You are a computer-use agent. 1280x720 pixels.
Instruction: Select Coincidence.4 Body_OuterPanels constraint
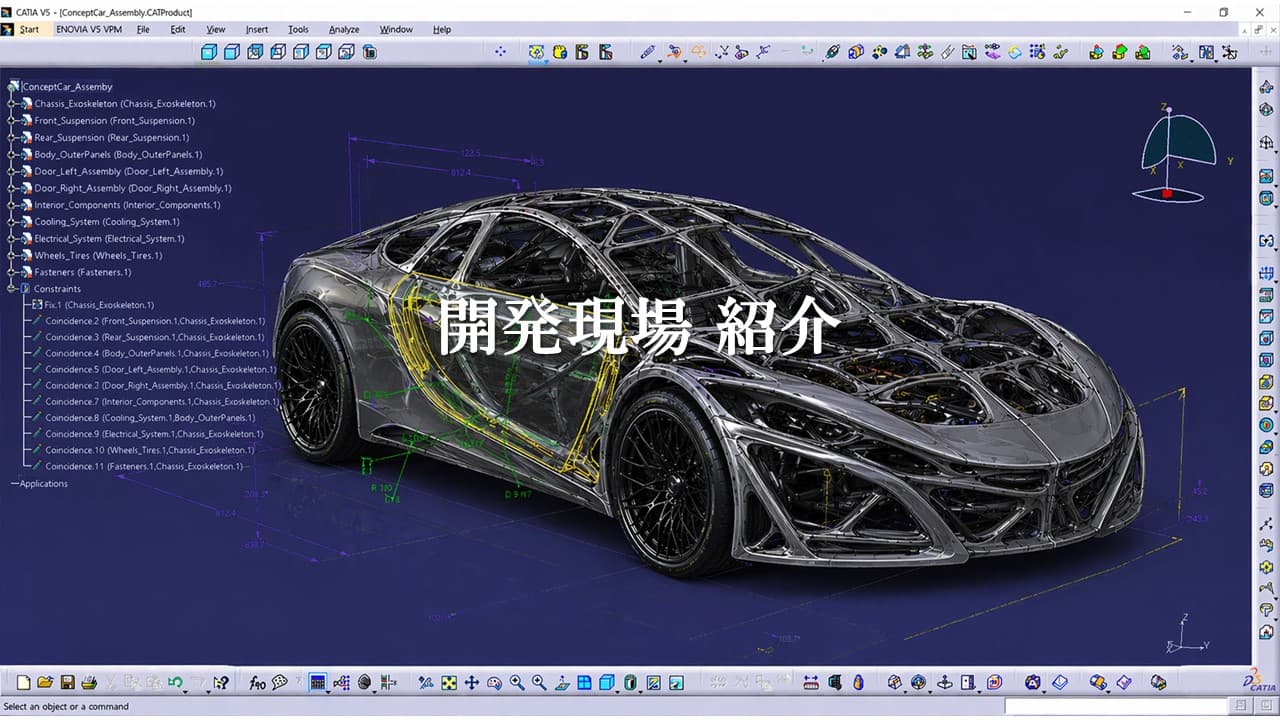(157, 353)
